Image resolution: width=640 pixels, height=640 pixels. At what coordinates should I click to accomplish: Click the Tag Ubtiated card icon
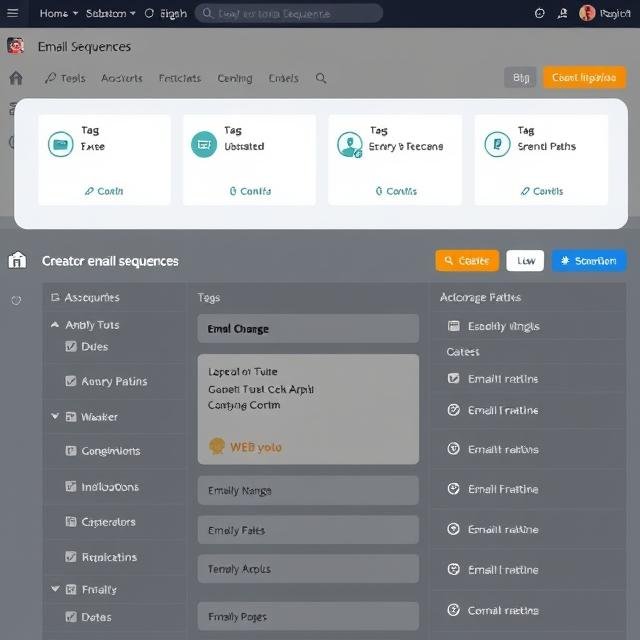click(x=204, y=144)
